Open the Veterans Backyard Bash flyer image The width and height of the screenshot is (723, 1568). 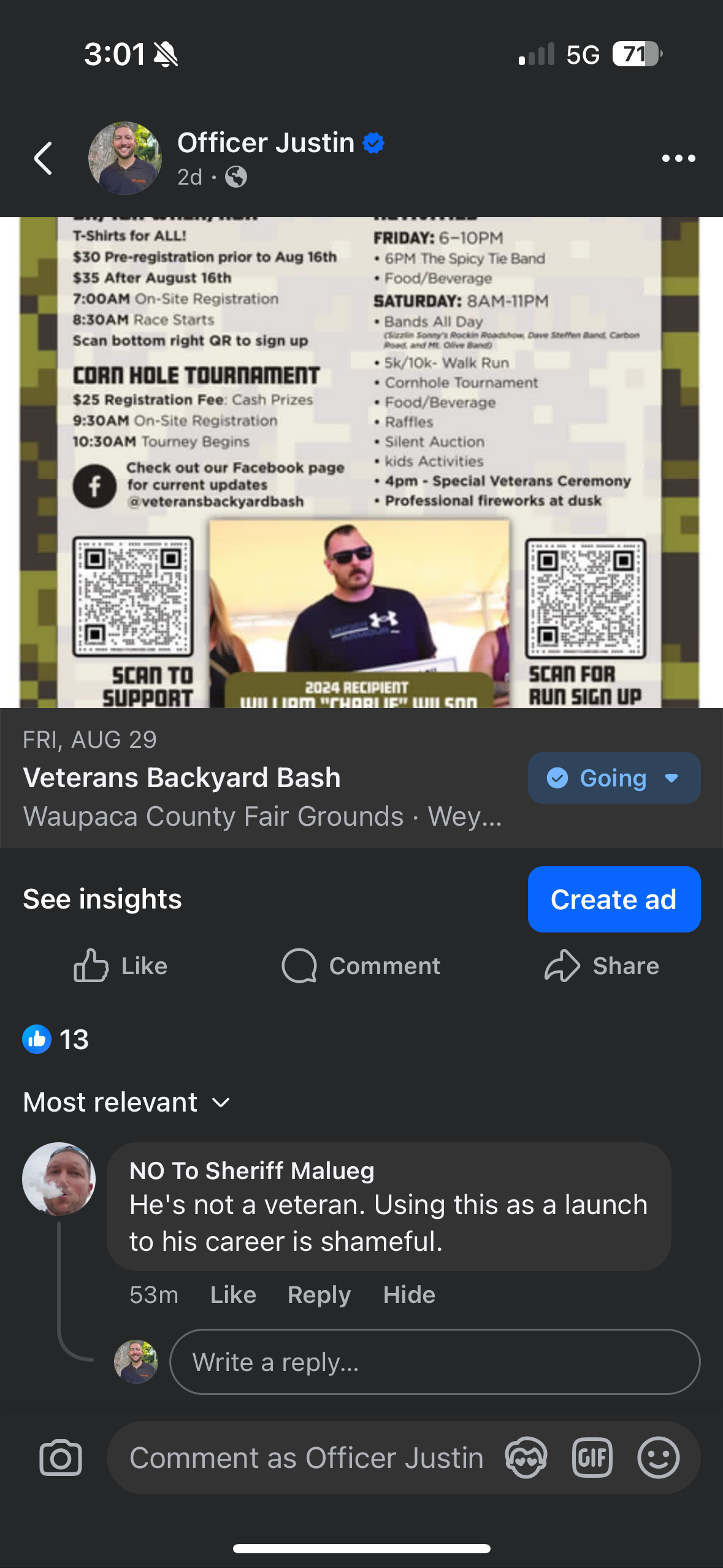click(x=361, y=463)
